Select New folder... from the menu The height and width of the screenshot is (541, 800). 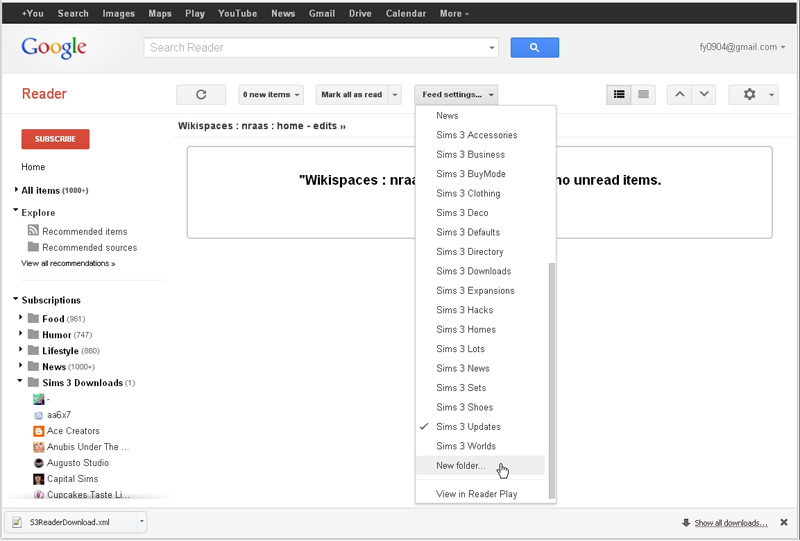point(461,466)
